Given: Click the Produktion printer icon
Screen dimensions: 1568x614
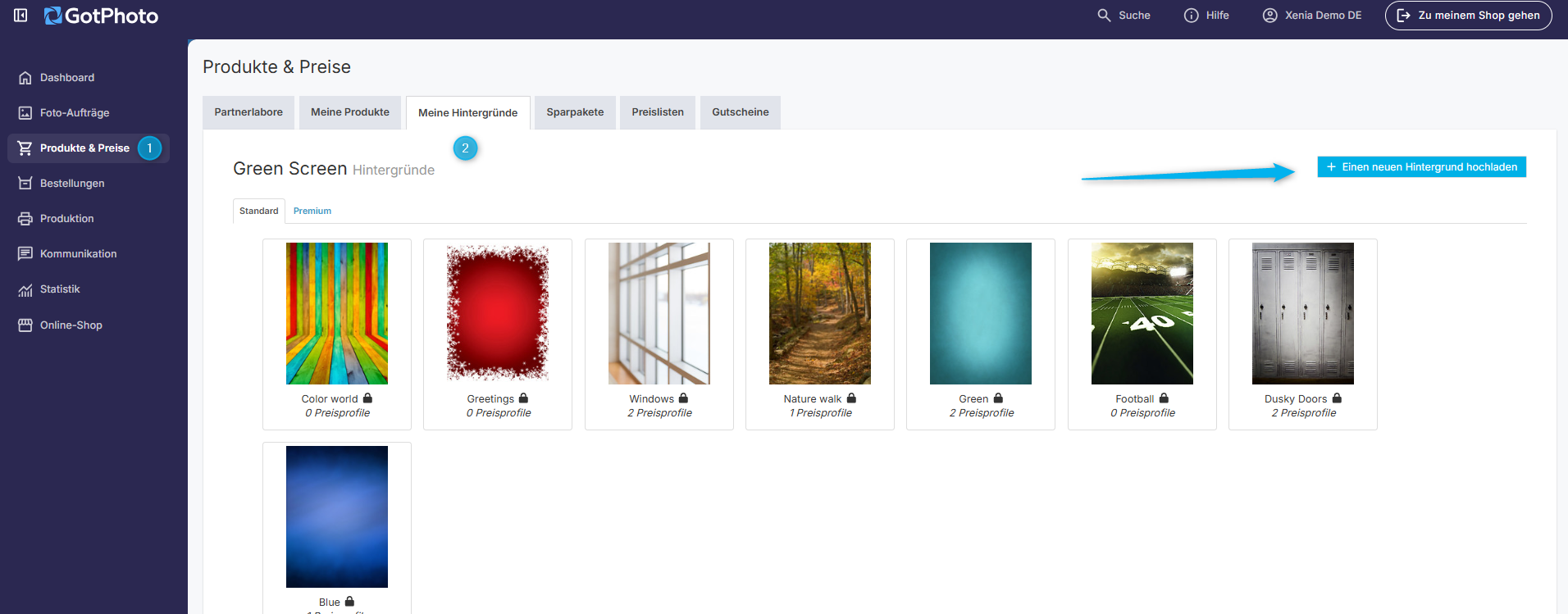Looking at the screenshot, I should pos(25,219).
